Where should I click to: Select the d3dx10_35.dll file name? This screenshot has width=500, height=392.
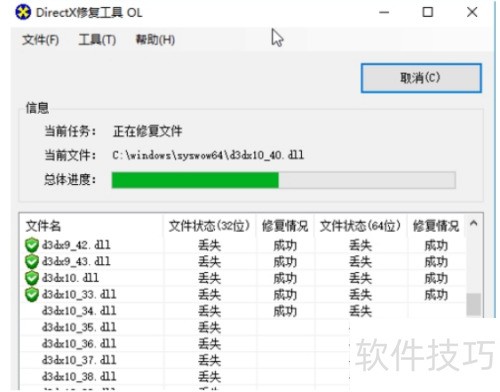(79, 327)
